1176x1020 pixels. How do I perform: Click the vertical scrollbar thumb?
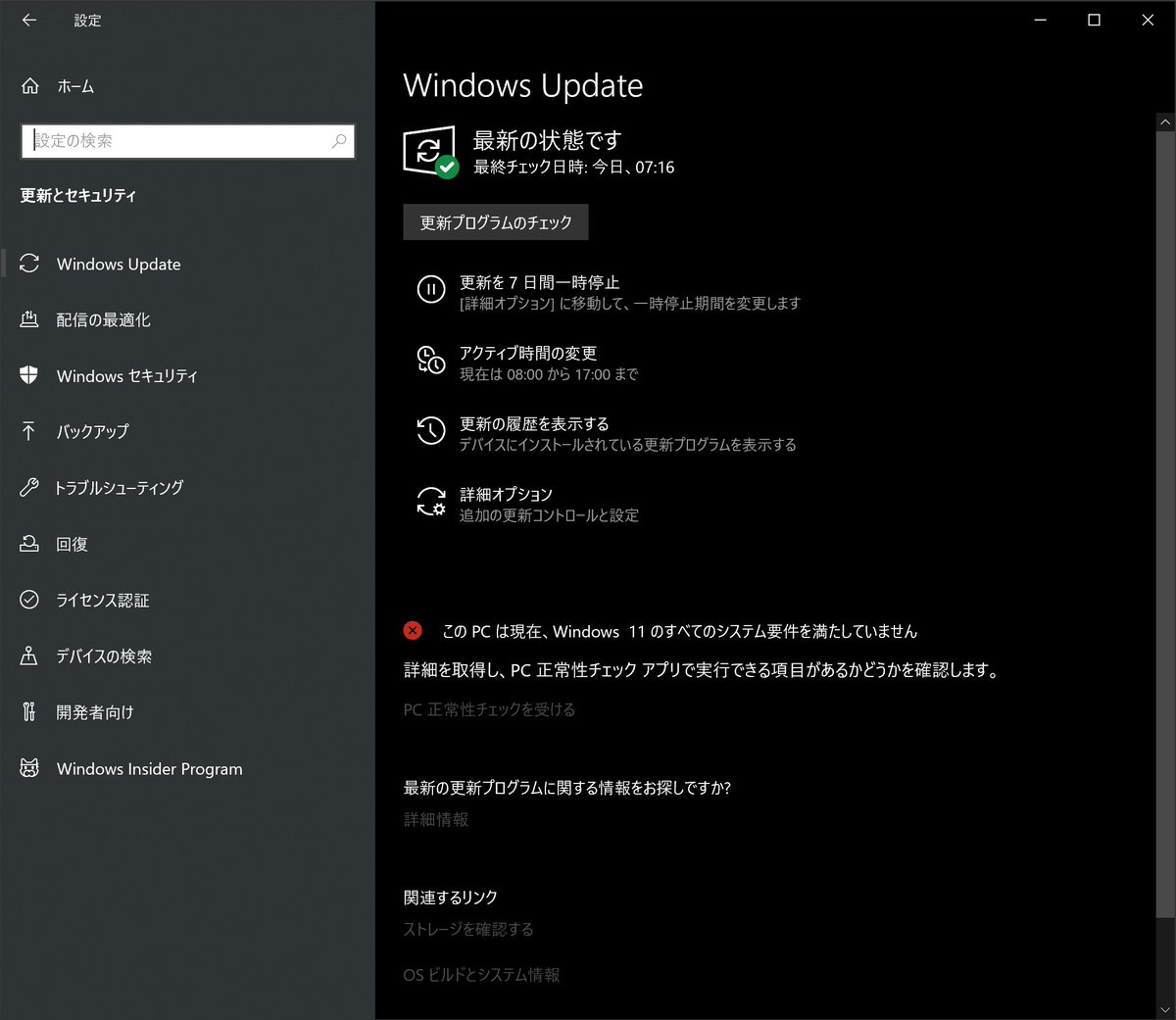tap(1165, 524)
